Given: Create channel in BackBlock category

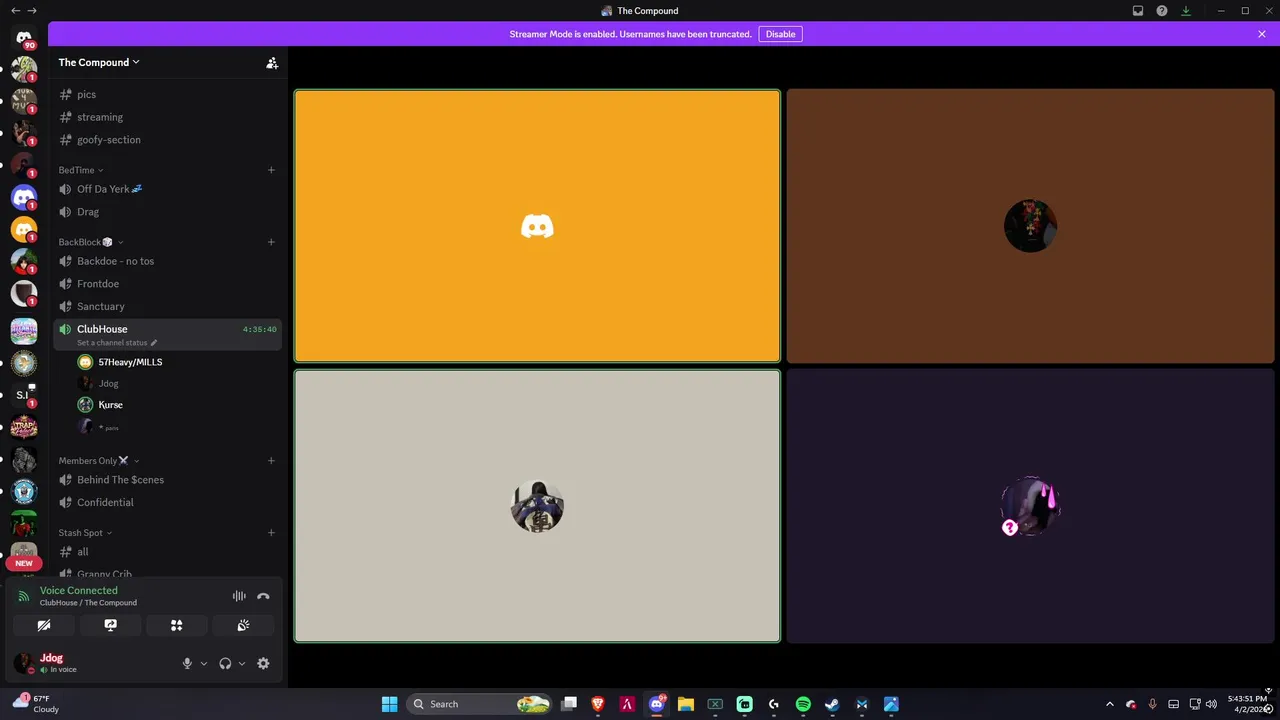Looking at the screenshot, I should pos(271,242).
